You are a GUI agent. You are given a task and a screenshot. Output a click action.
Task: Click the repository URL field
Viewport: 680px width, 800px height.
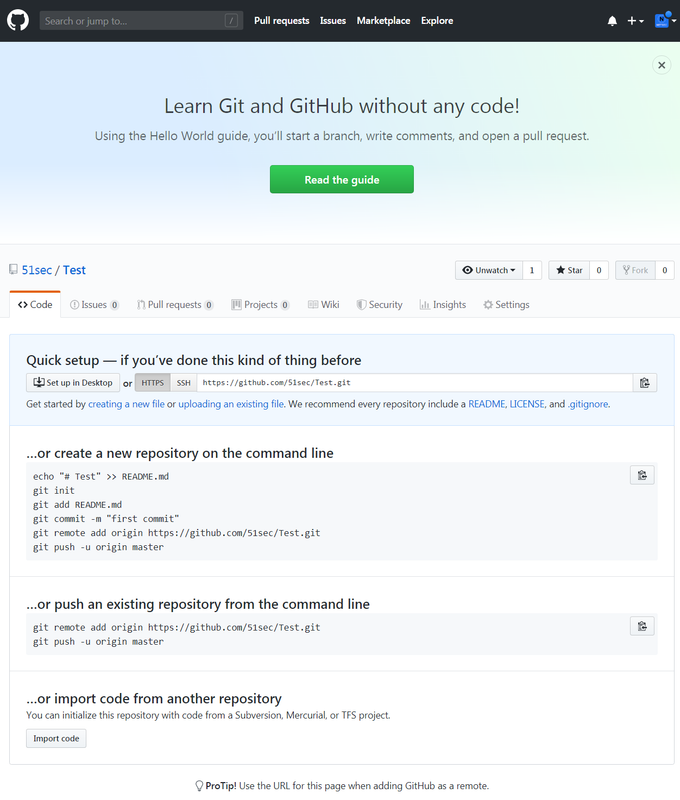coord(415,383)
